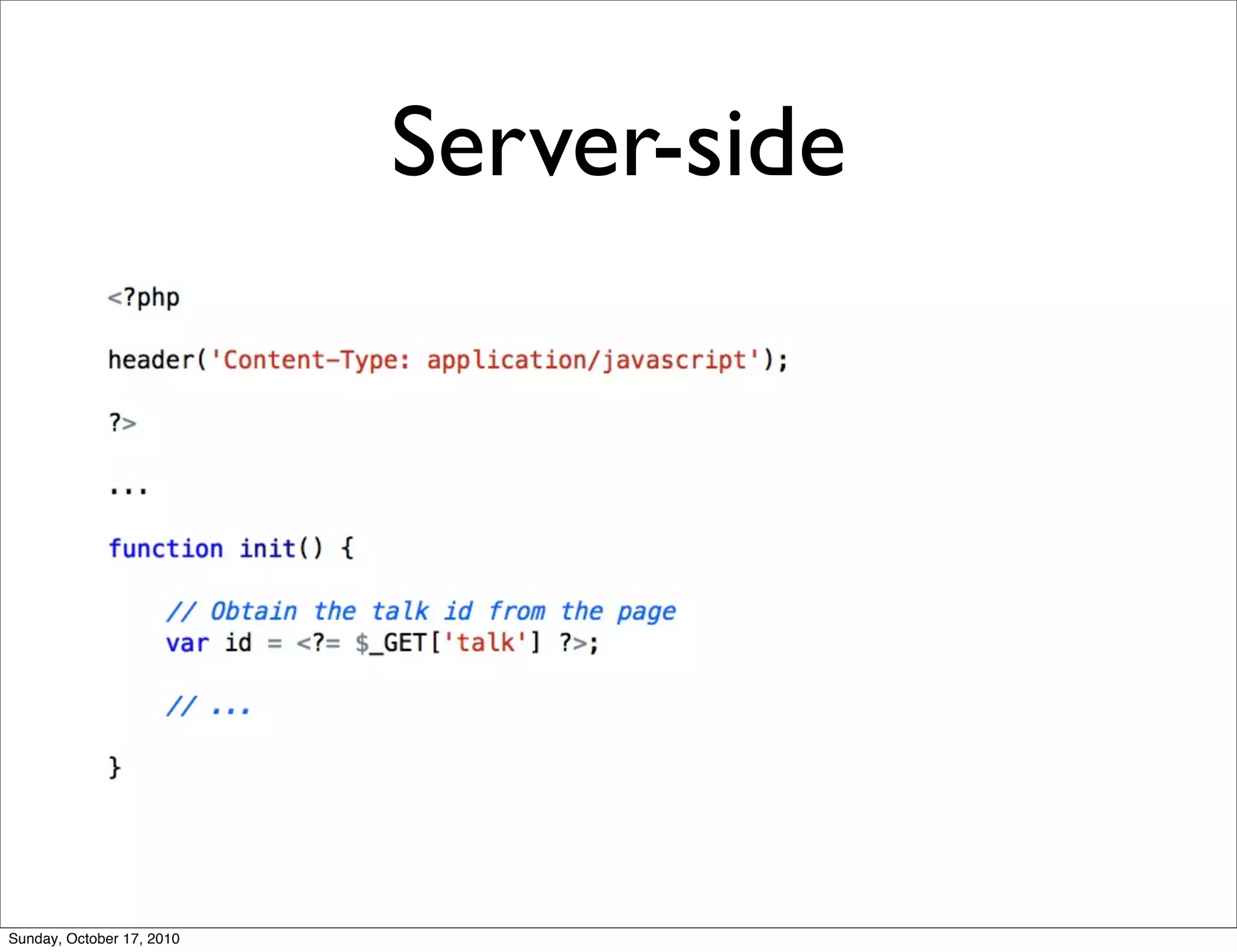Click the 'talk' string key
The image size is (1237, 952).
[486, 643]
